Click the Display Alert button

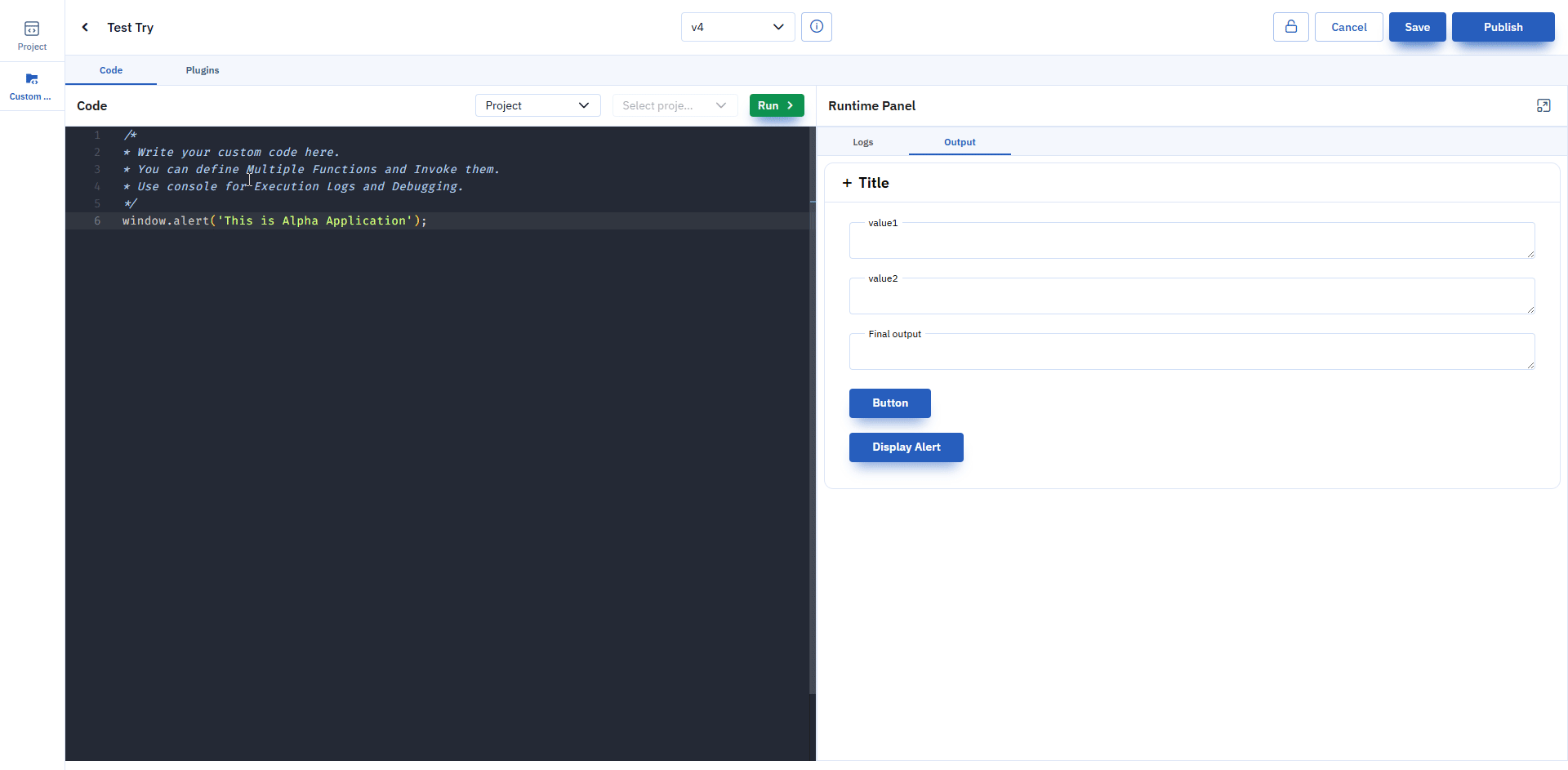[906, 447]
